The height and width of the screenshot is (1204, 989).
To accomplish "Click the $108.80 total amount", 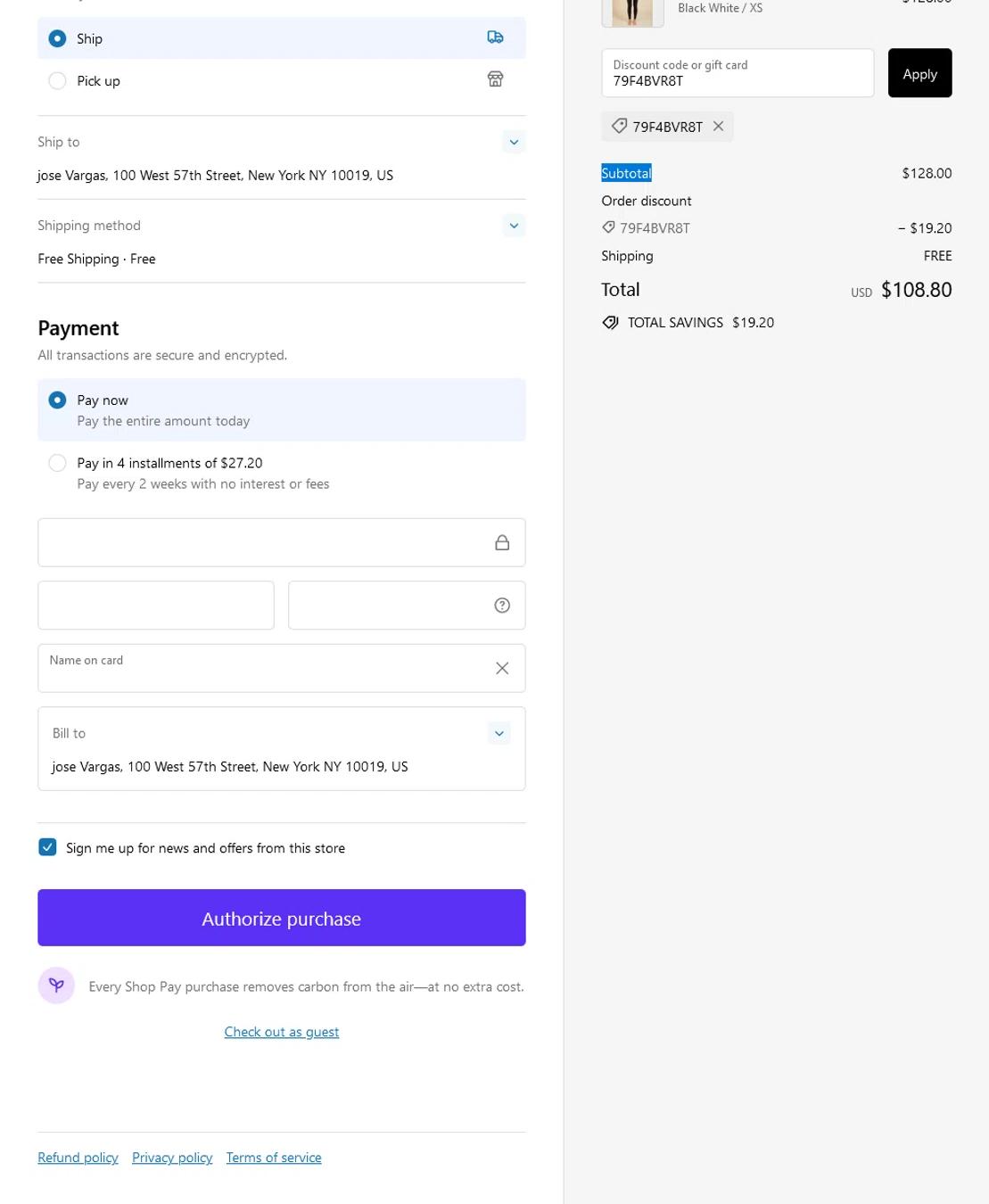I will [916, 290].
